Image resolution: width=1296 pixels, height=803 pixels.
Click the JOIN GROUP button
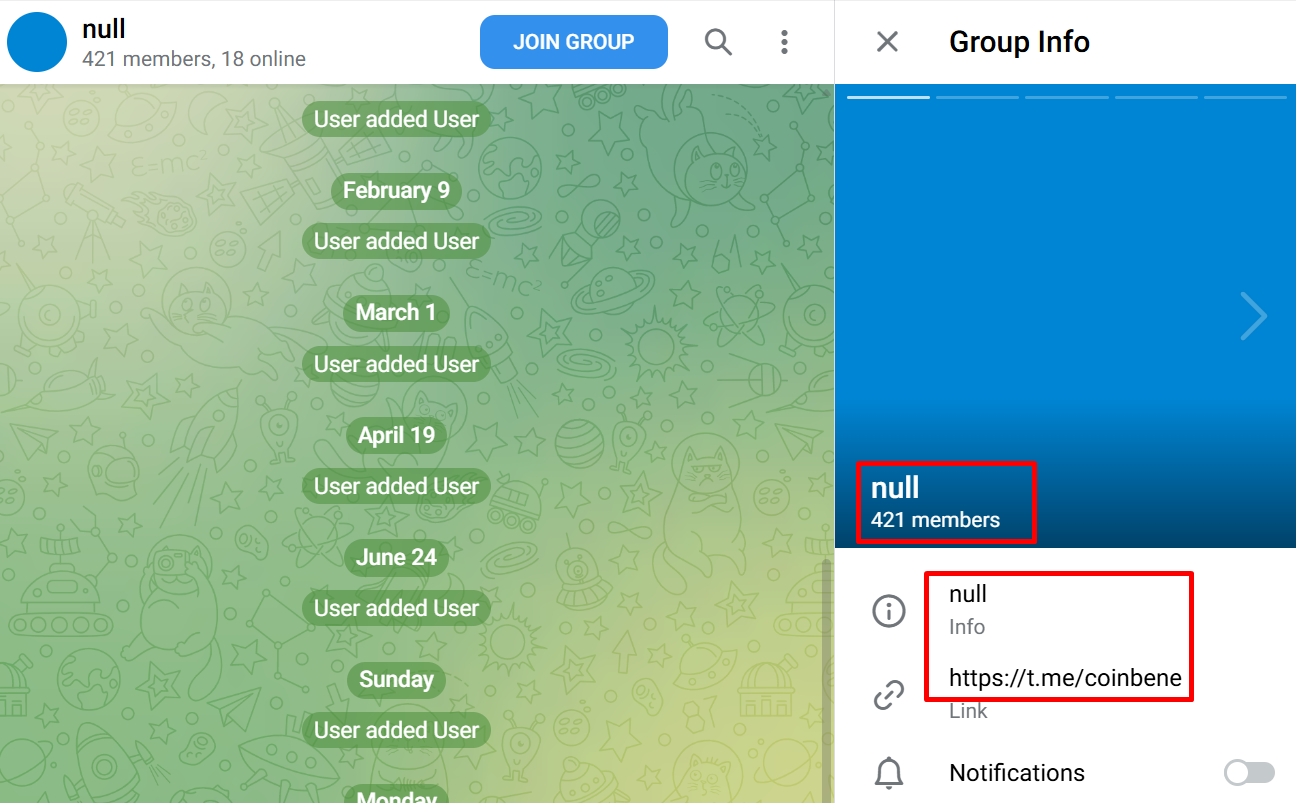coord(574,42)
